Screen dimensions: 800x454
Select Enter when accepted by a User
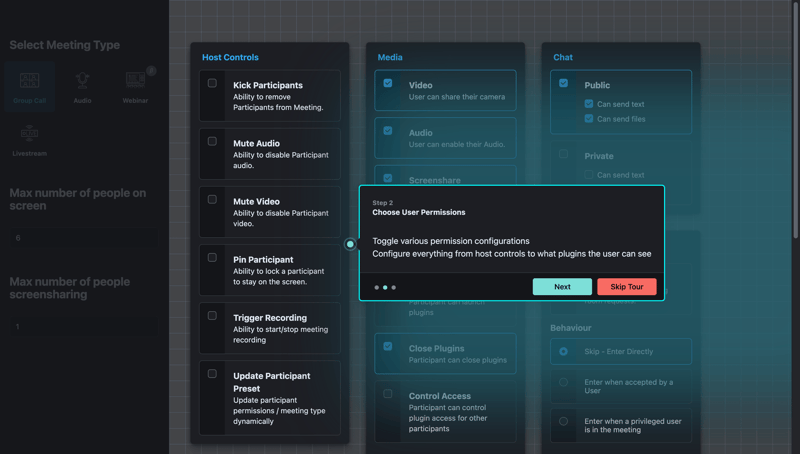point(563,382)
